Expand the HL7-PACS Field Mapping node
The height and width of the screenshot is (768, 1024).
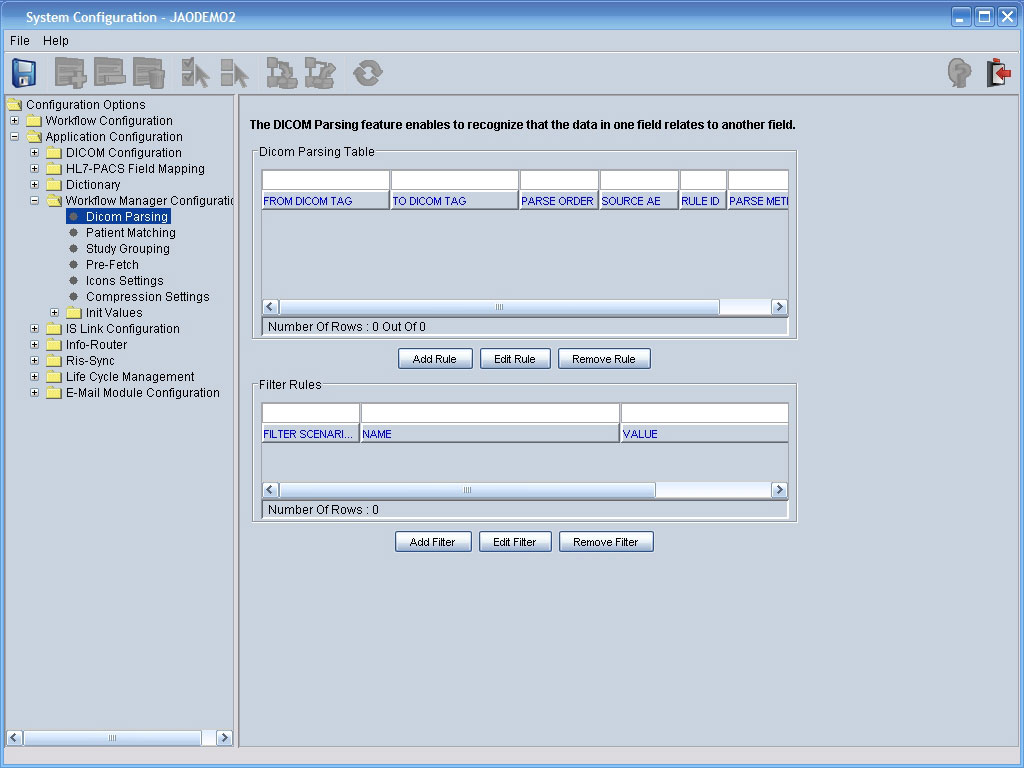click(x=35, y=168)
